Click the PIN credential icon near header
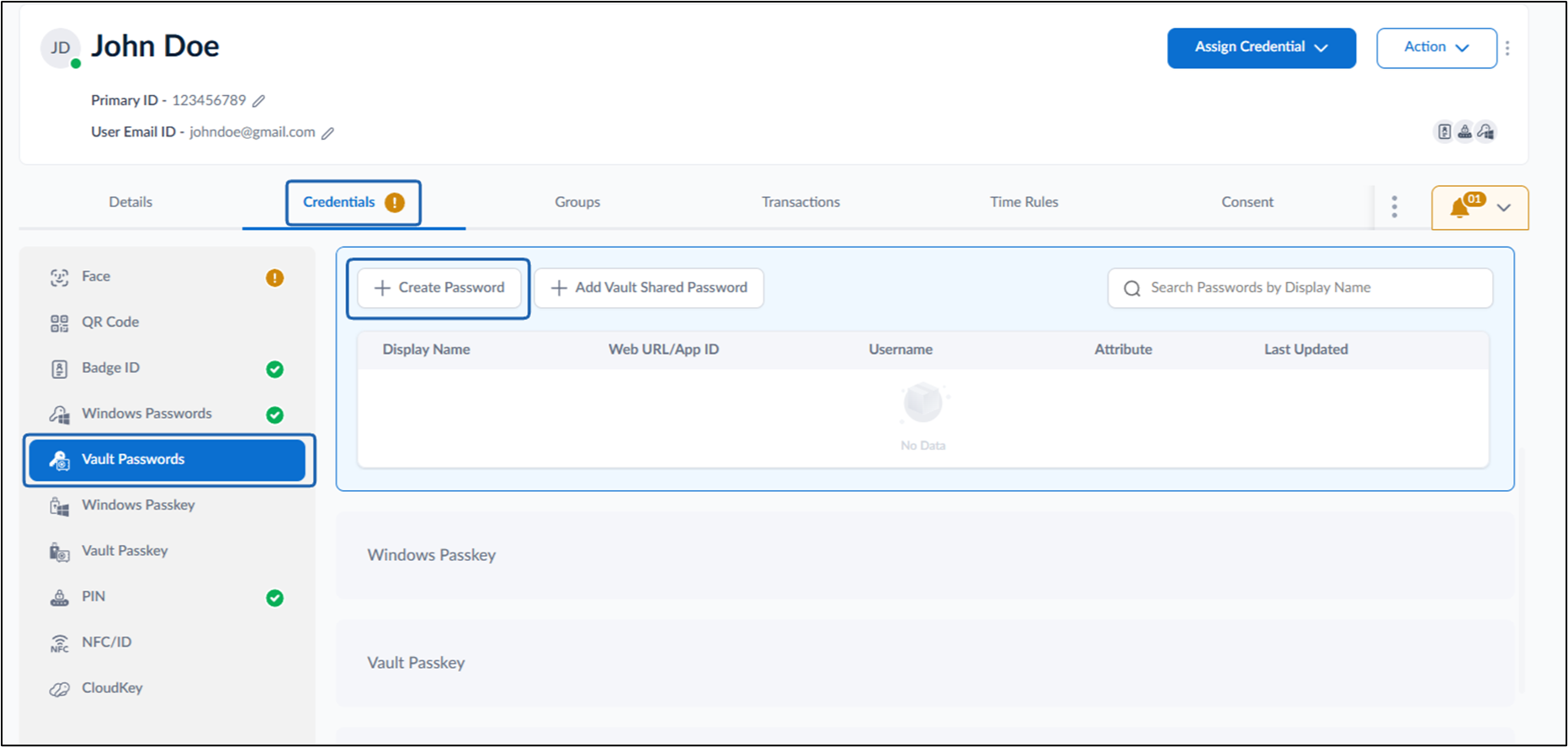Screen dimensions: 1568x747 pos(1465,131)
